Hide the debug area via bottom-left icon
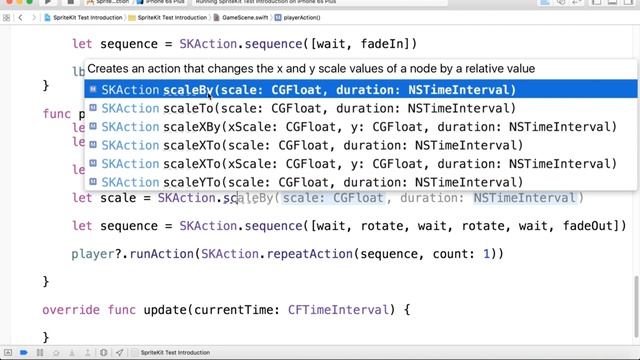Image resolution: width=640 pixels, height=360 pixels. pos(8,352)
